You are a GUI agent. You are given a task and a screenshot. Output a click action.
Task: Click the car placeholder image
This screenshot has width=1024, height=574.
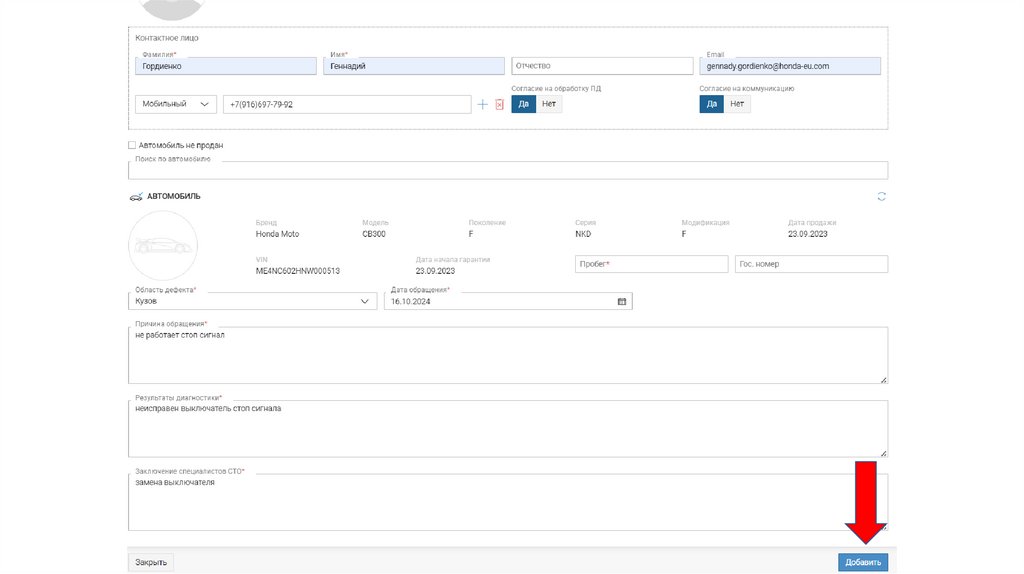tap(163, 245)
